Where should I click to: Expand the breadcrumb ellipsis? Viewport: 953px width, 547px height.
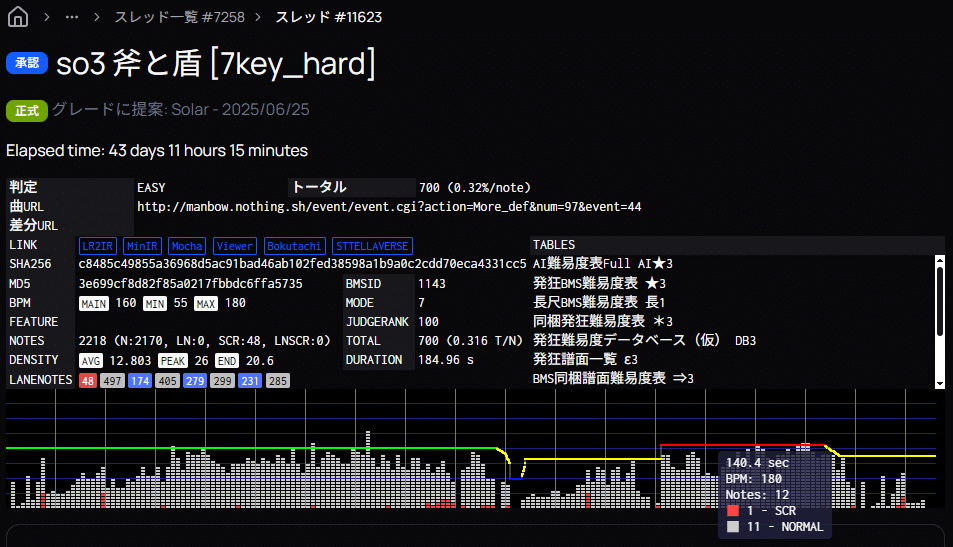pos(72,17)
